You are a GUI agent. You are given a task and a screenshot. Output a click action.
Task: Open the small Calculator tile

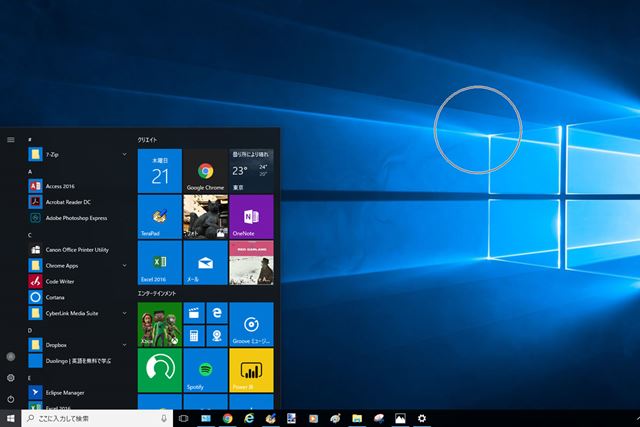pos(194,336)
